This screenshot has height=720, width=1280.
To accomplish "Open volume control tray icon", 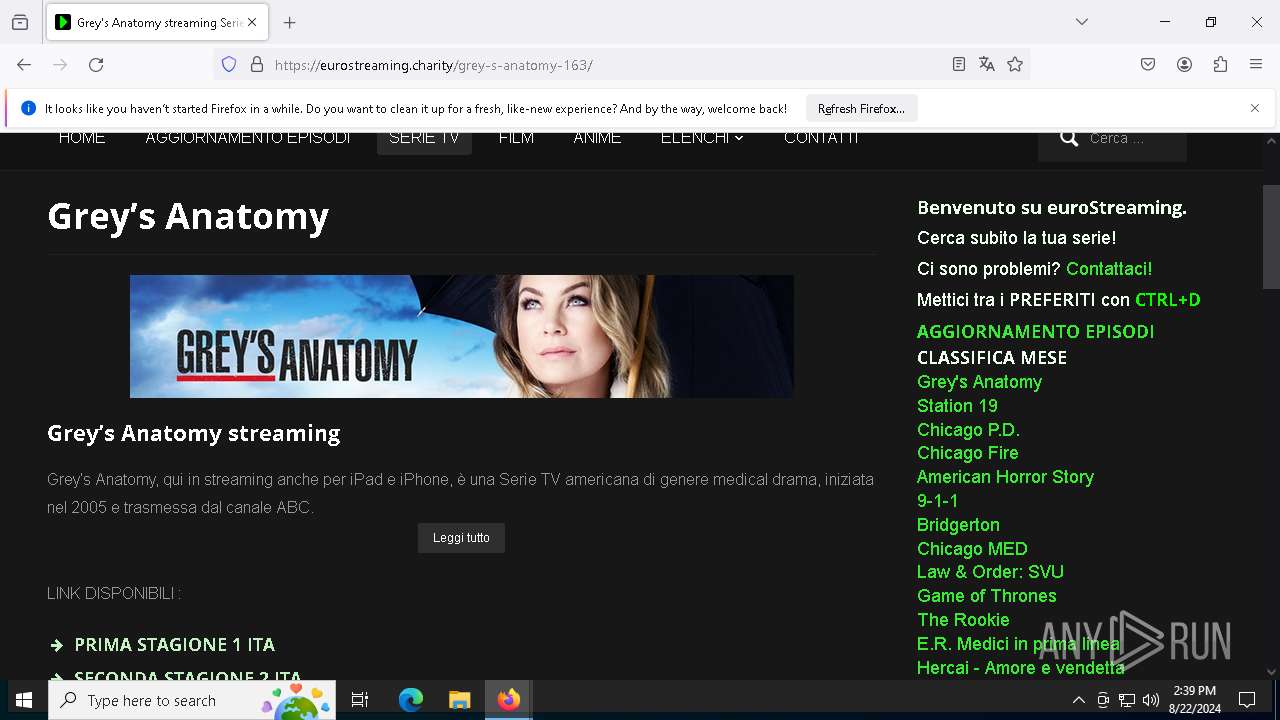I will click(1151, 700).
